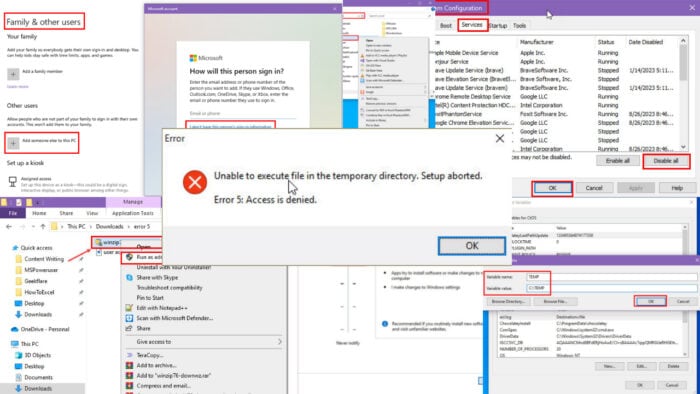Click OK in the Error dialog
The width and height of the screenshot is (700, 394).
click(x=472, y=246)
